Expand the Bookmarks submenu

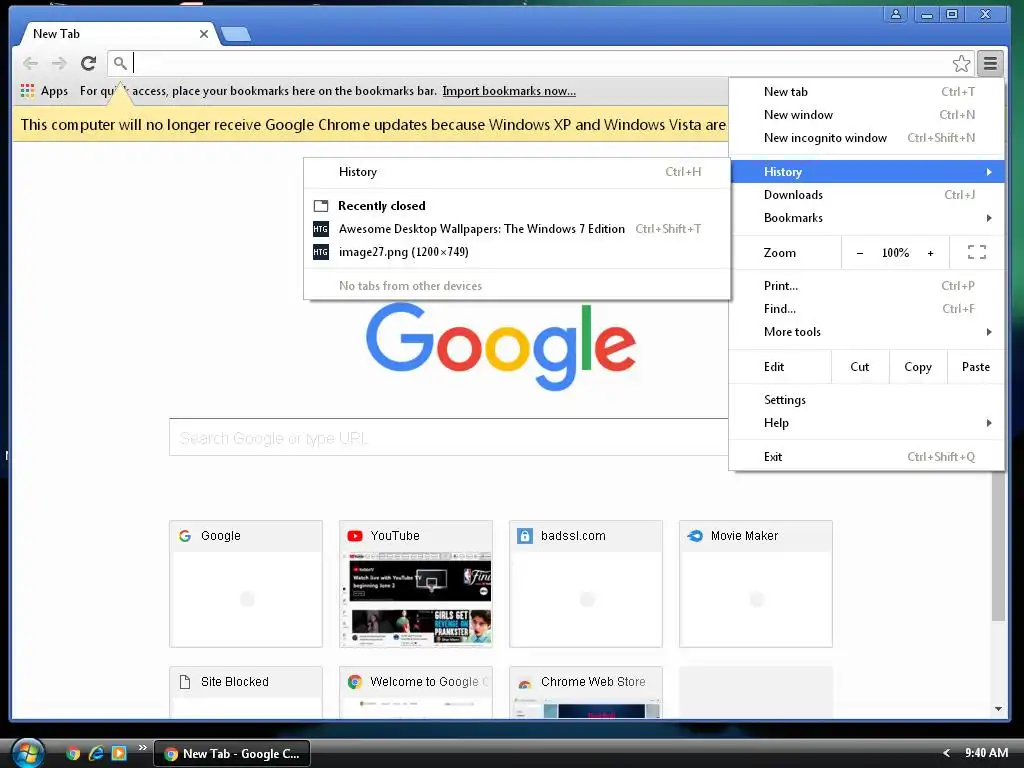[867, 217]
